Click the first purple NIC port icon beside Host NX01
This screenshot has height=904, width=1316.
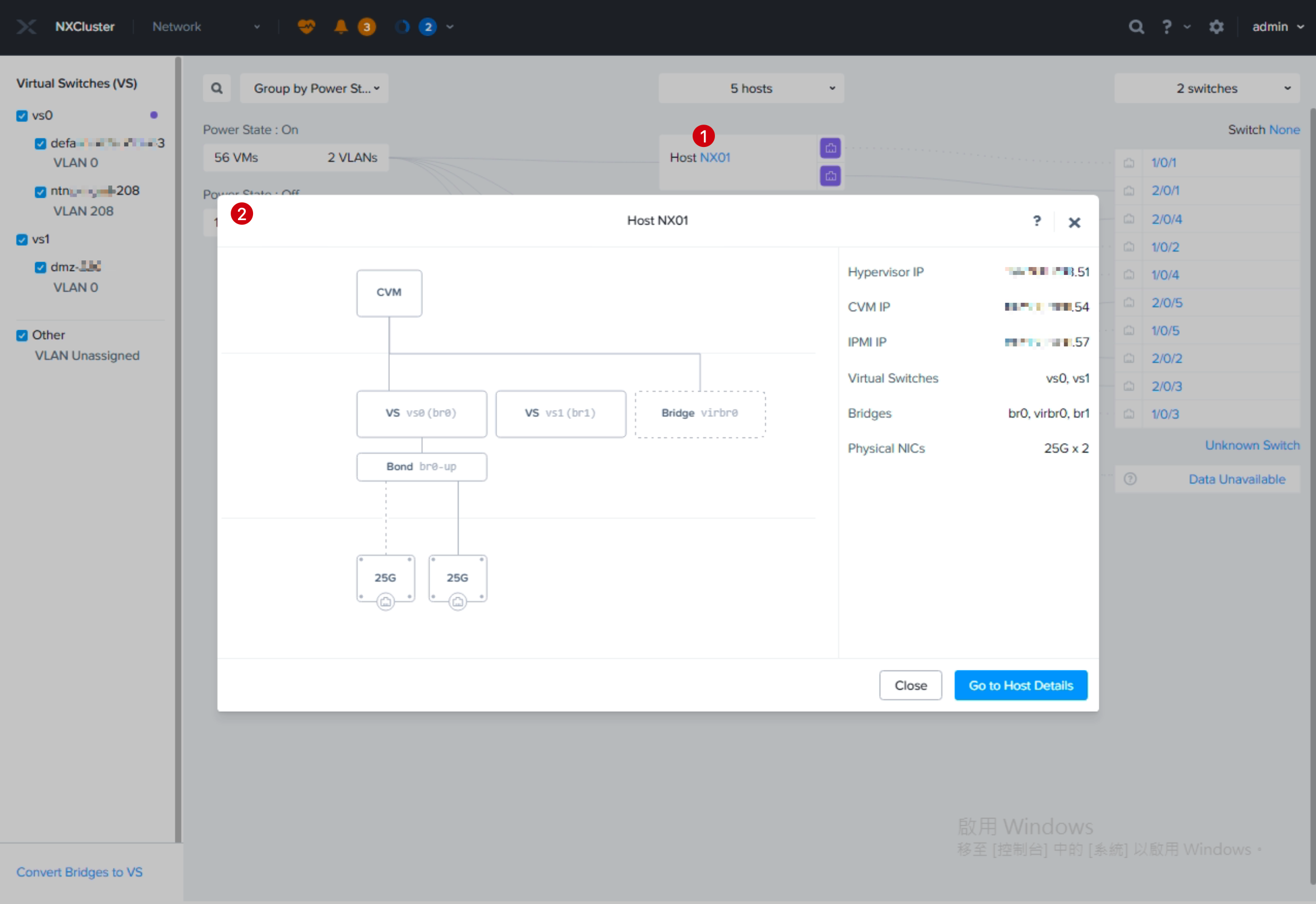pos(830,149)
